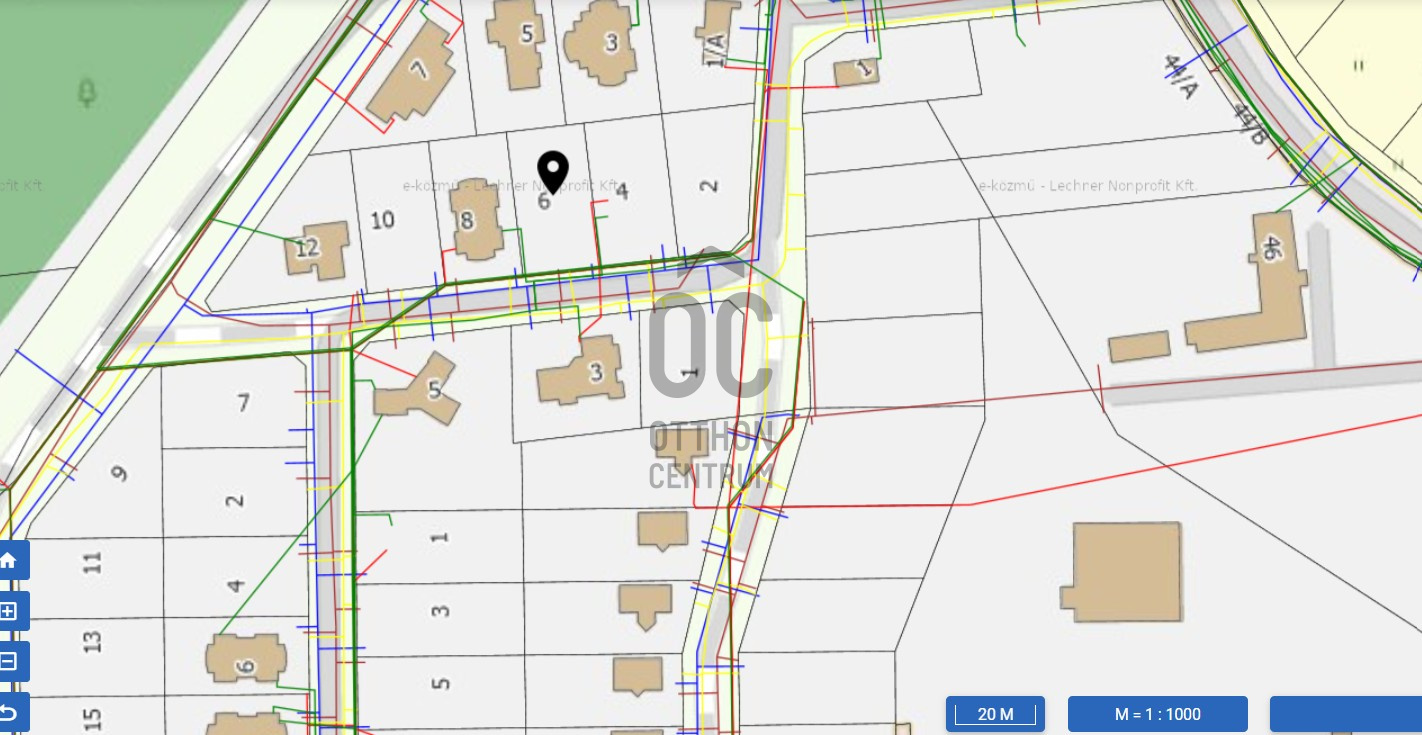The image size is (1422, 735).
Task: Click the M = 1 : 1000 scale button
Action: (x=1157, y=714)
